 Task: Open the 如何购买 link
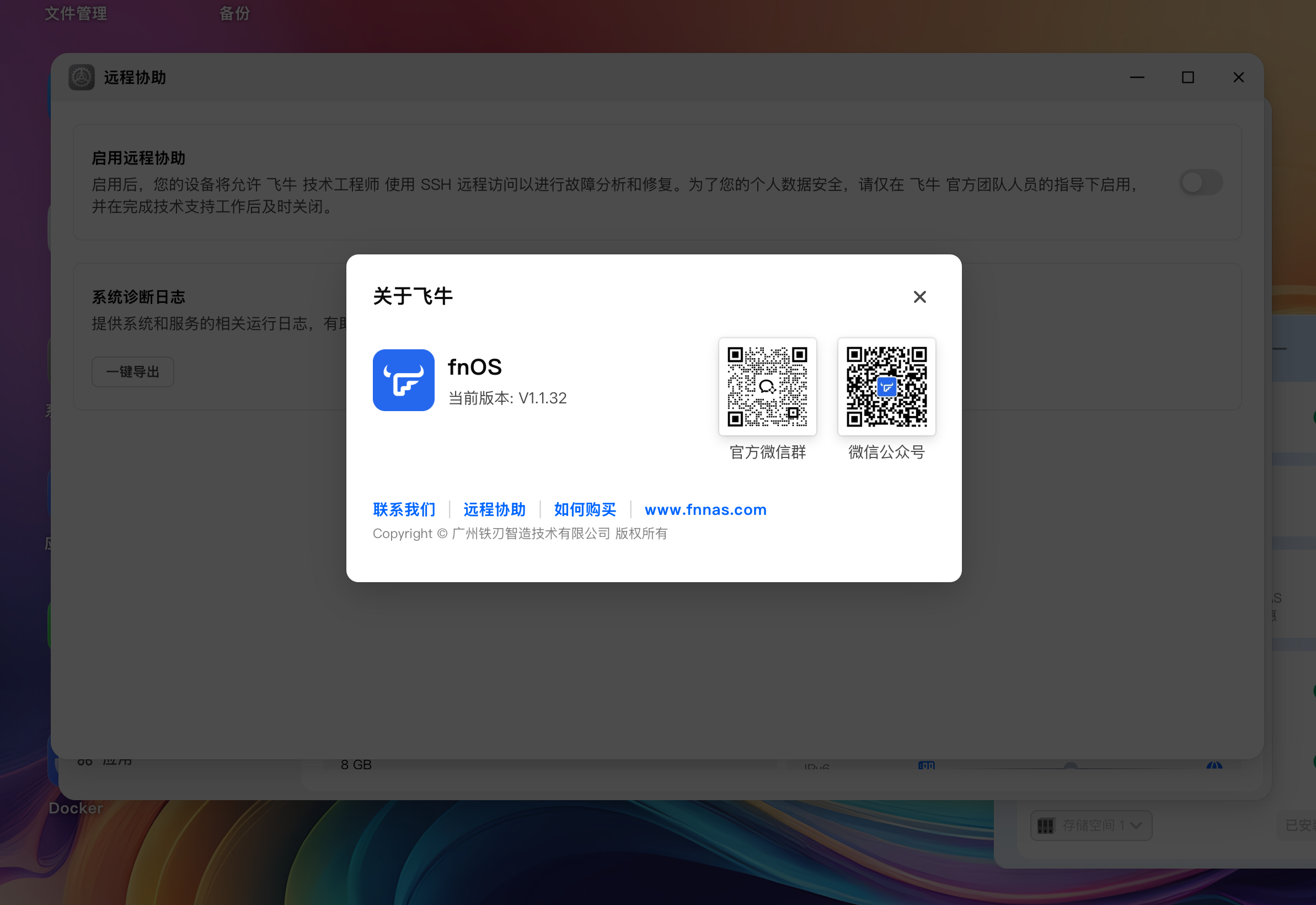585,509
